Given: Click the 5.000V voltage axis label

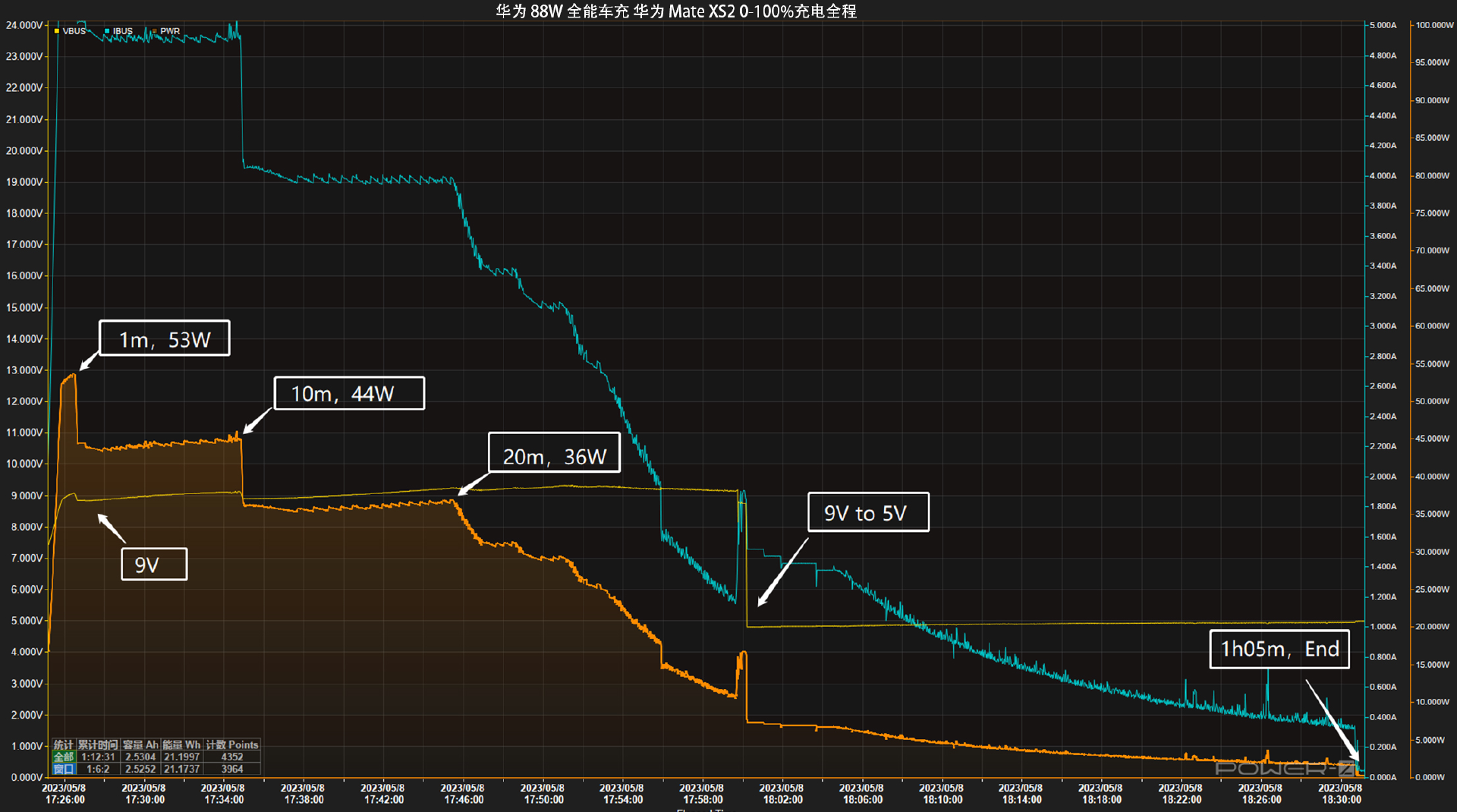Looking at the screenshot, I should click(x=27, y=621).
